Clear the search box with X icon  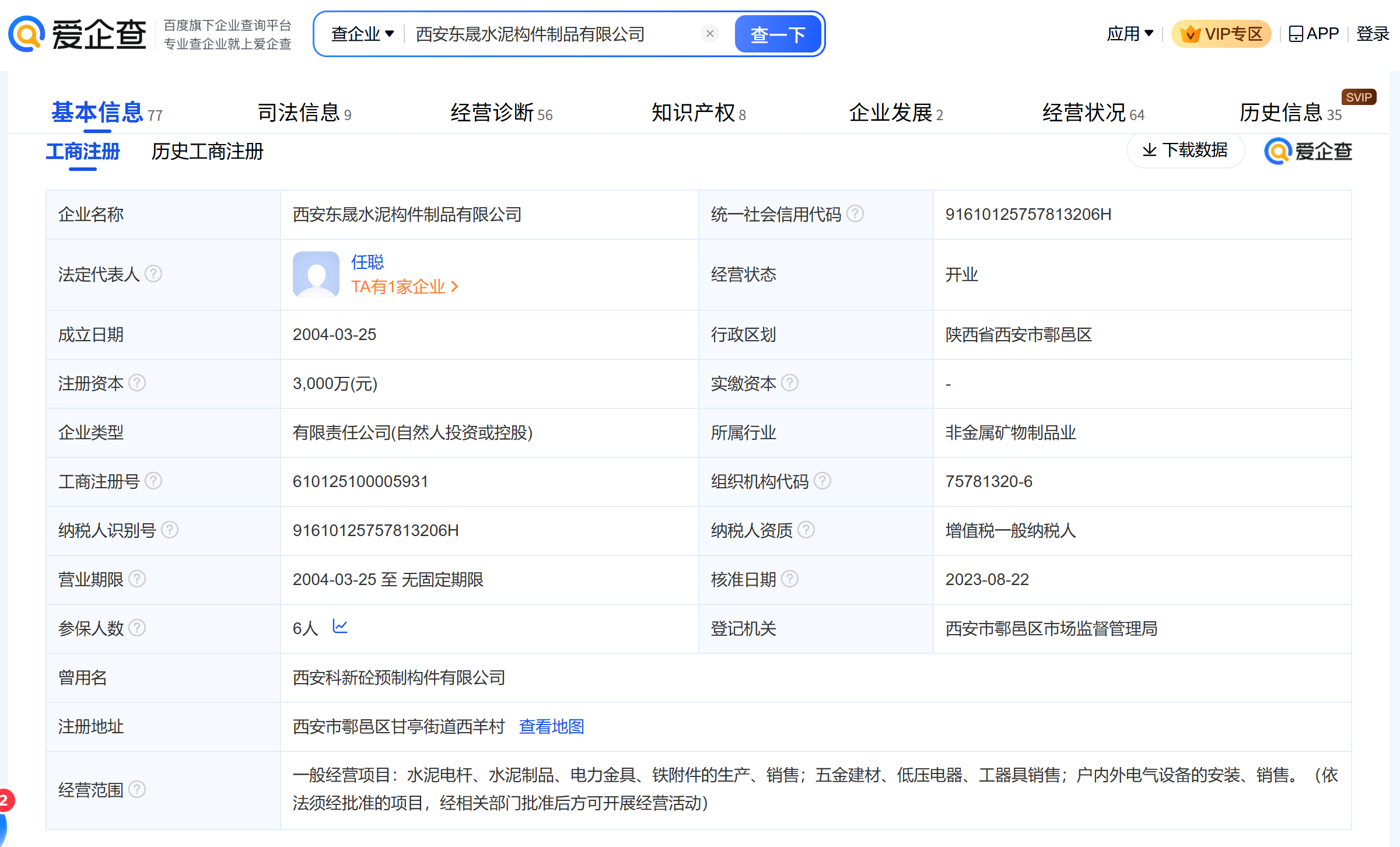[x=709, y=34]
